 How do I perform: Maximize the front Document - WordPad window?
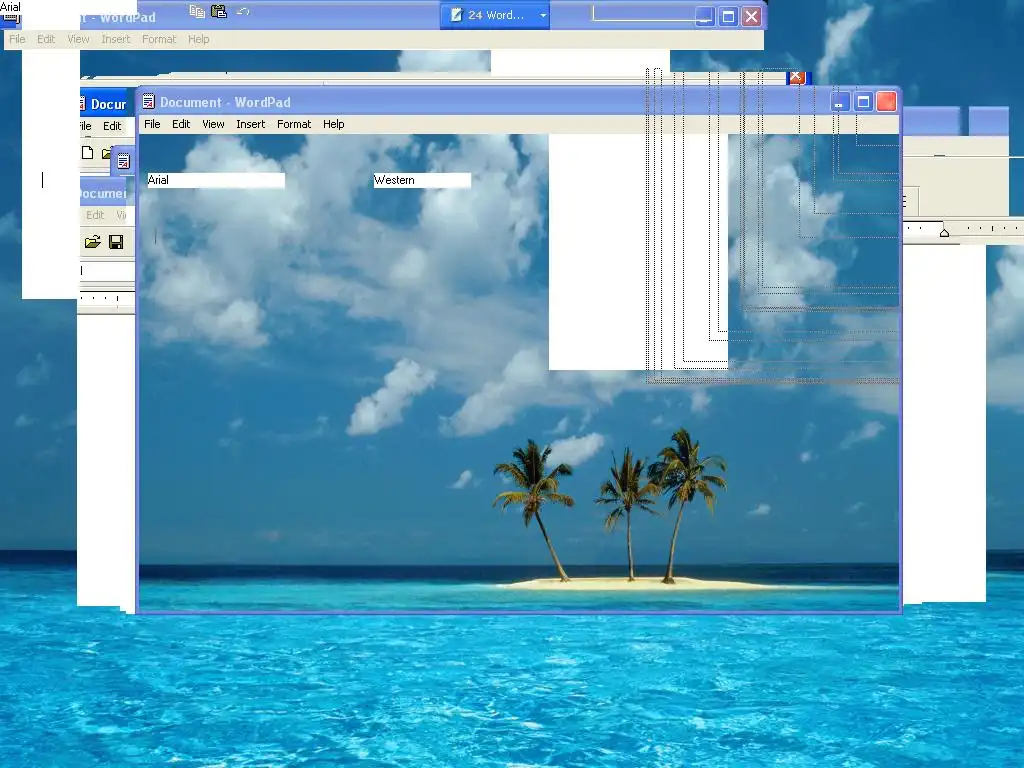863,102
